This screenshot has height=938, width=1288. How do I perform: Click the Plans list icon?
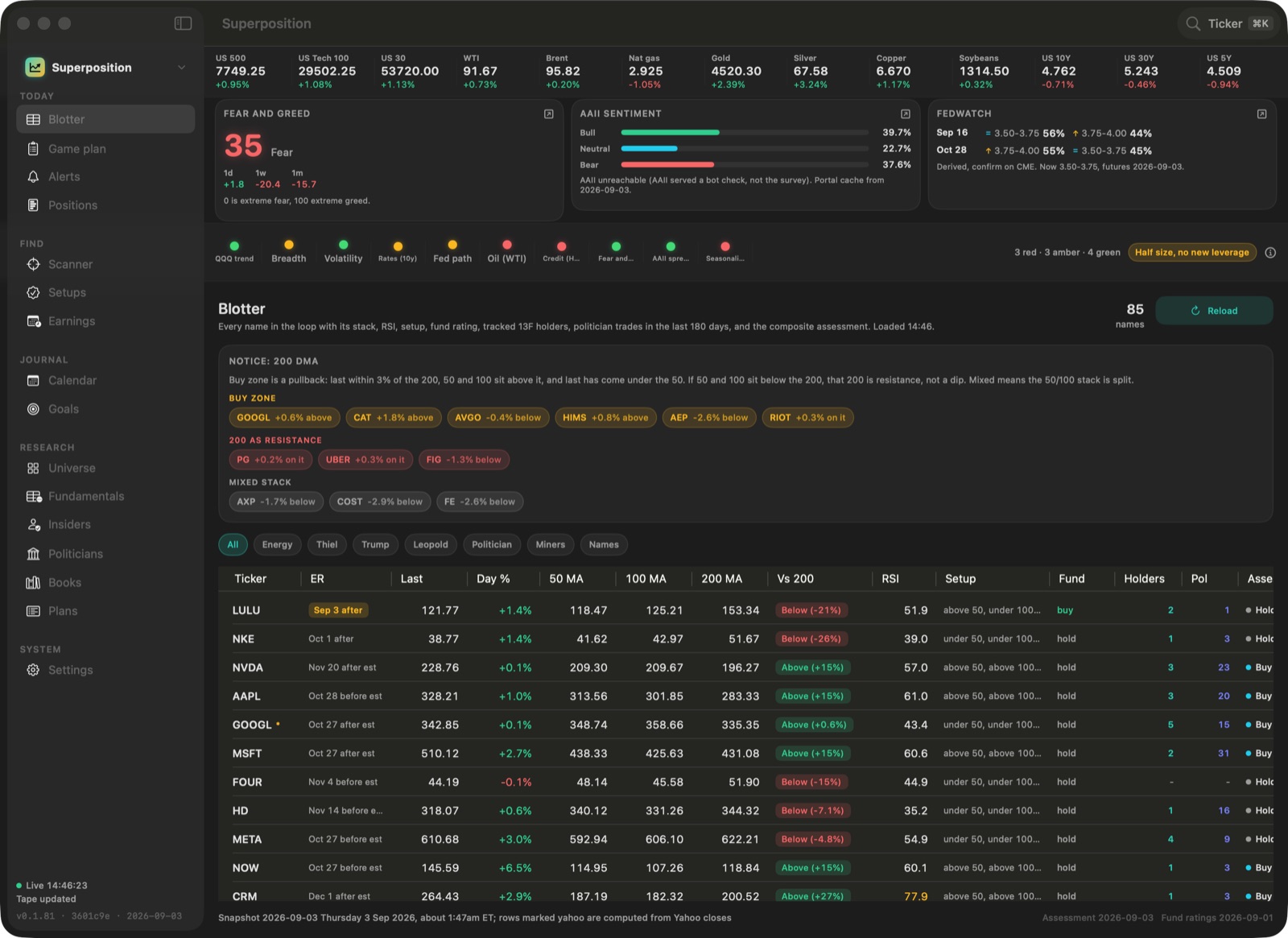click(33, 611)
